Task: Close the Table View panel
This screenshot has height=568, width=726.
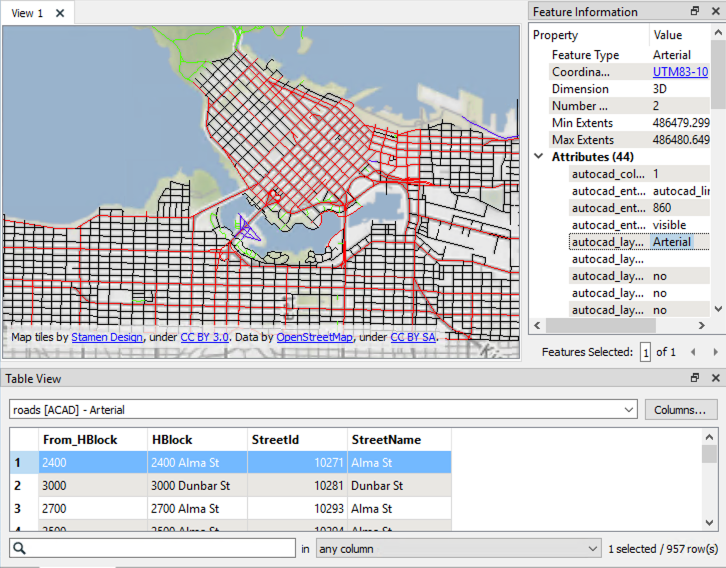Action: 715,378
